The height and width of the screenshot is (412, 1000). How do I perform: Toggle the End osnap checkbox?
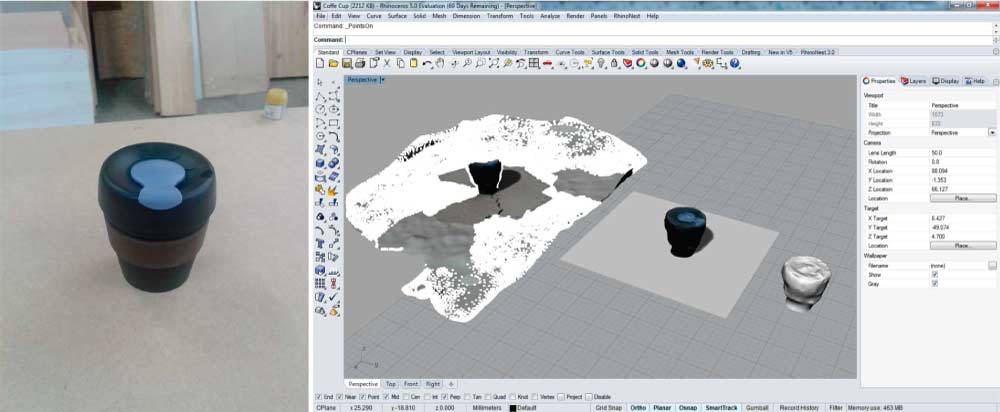319,397
